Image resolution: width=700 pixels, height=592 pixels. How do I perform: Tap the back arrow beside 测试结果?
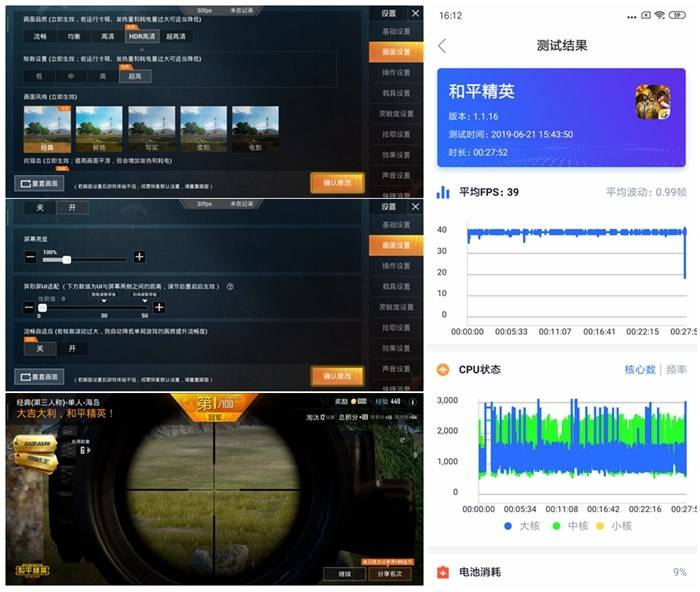pyautogui.click(x=442, y=46)
